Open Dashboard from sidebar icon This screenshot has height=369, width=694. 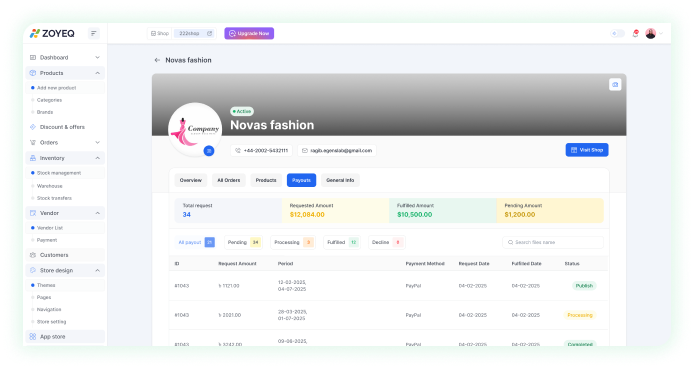point(33,58)
